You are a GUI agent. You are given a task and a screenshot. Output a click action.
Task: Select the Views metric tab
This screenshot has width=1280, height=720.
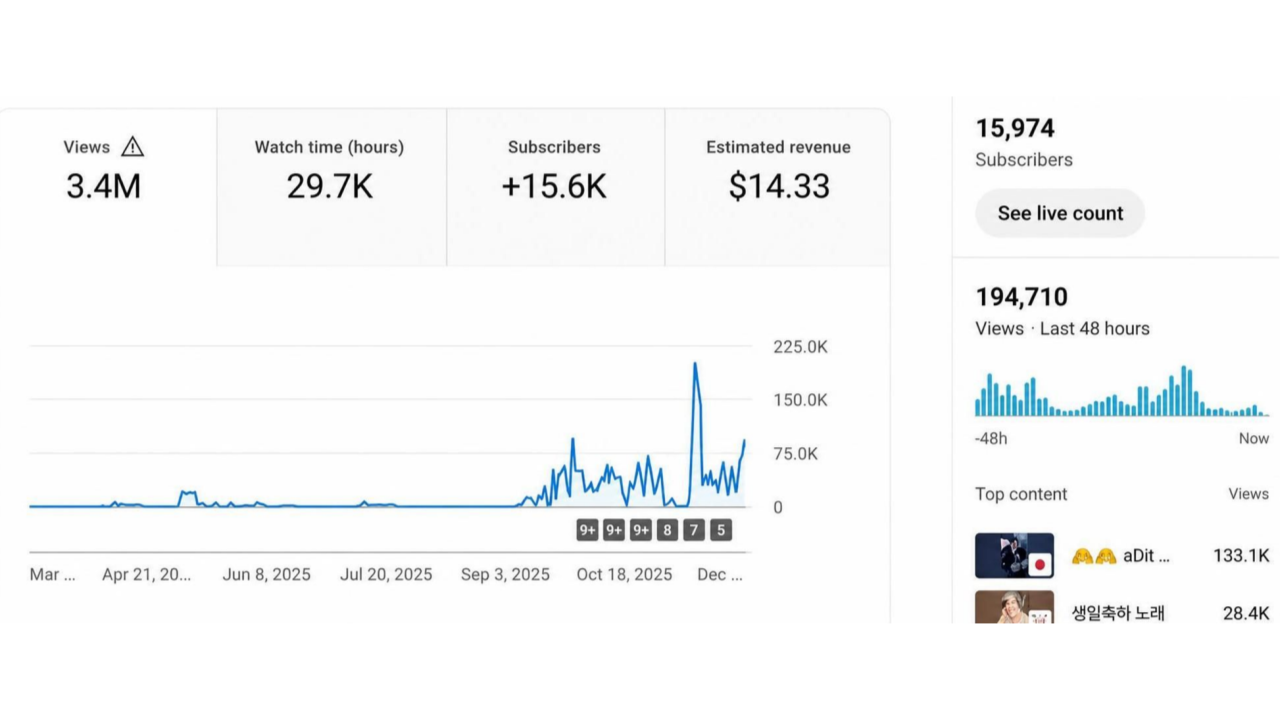[108, 187]
